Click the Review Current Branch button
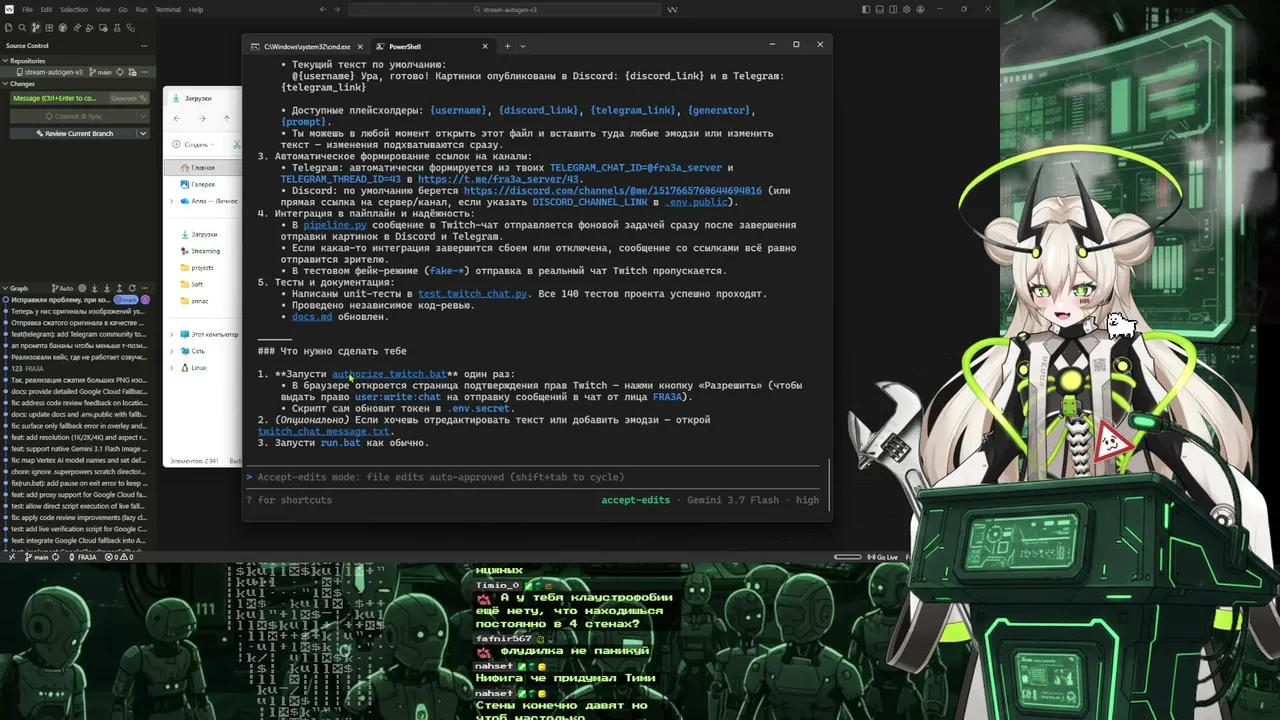 click(x=73, y=133)
